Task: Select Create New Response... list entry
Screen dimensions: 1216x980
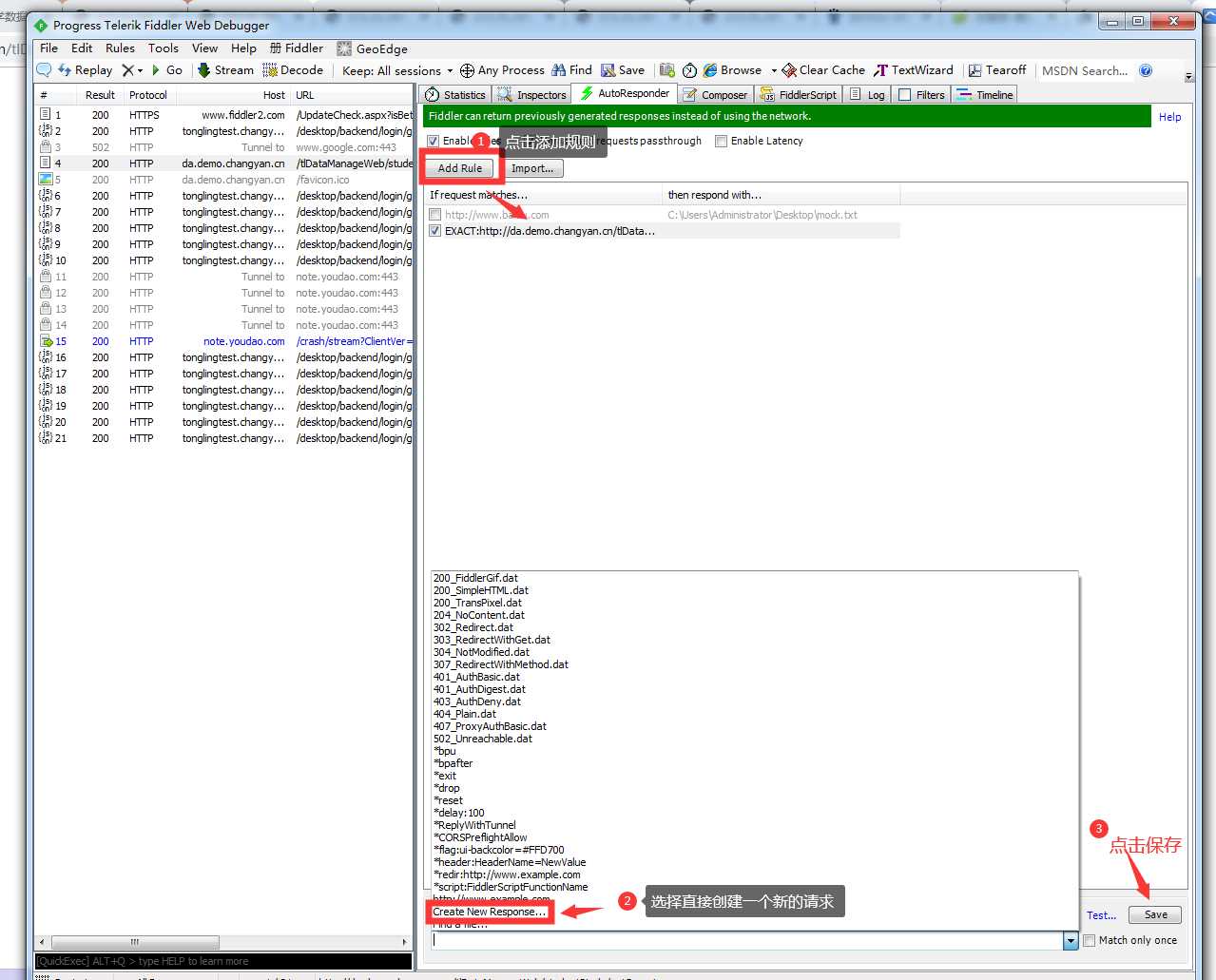Action: 489,912
